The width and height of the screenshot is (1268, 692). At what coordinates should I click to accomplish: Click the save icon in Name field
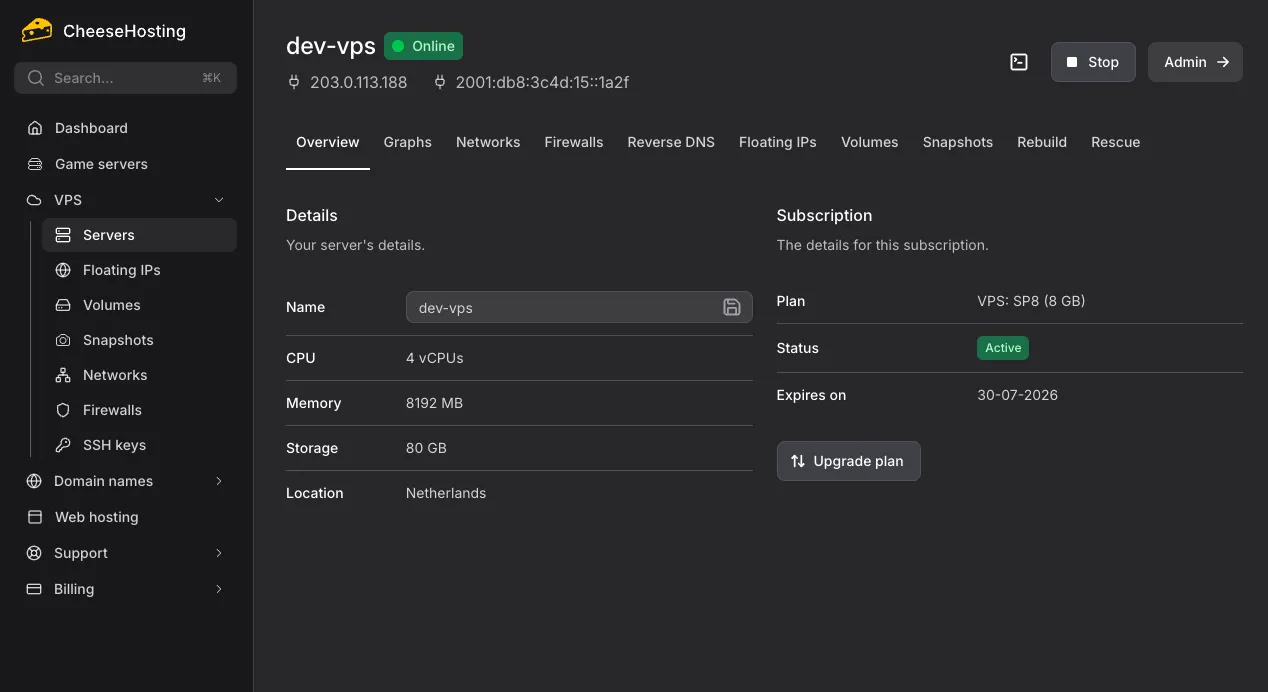(732, 307)
